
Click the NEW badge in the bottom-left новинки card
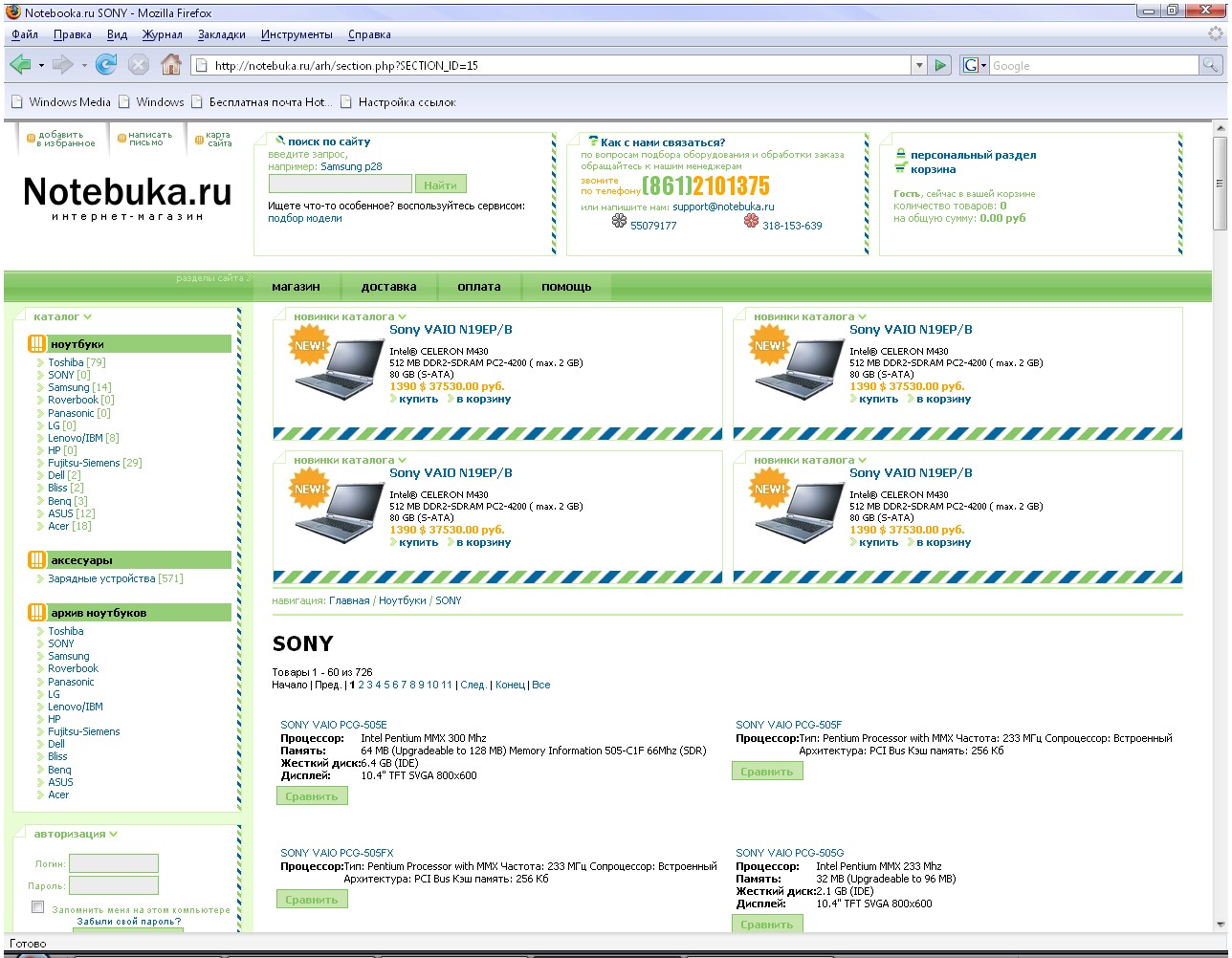click(x=309, y=489)
